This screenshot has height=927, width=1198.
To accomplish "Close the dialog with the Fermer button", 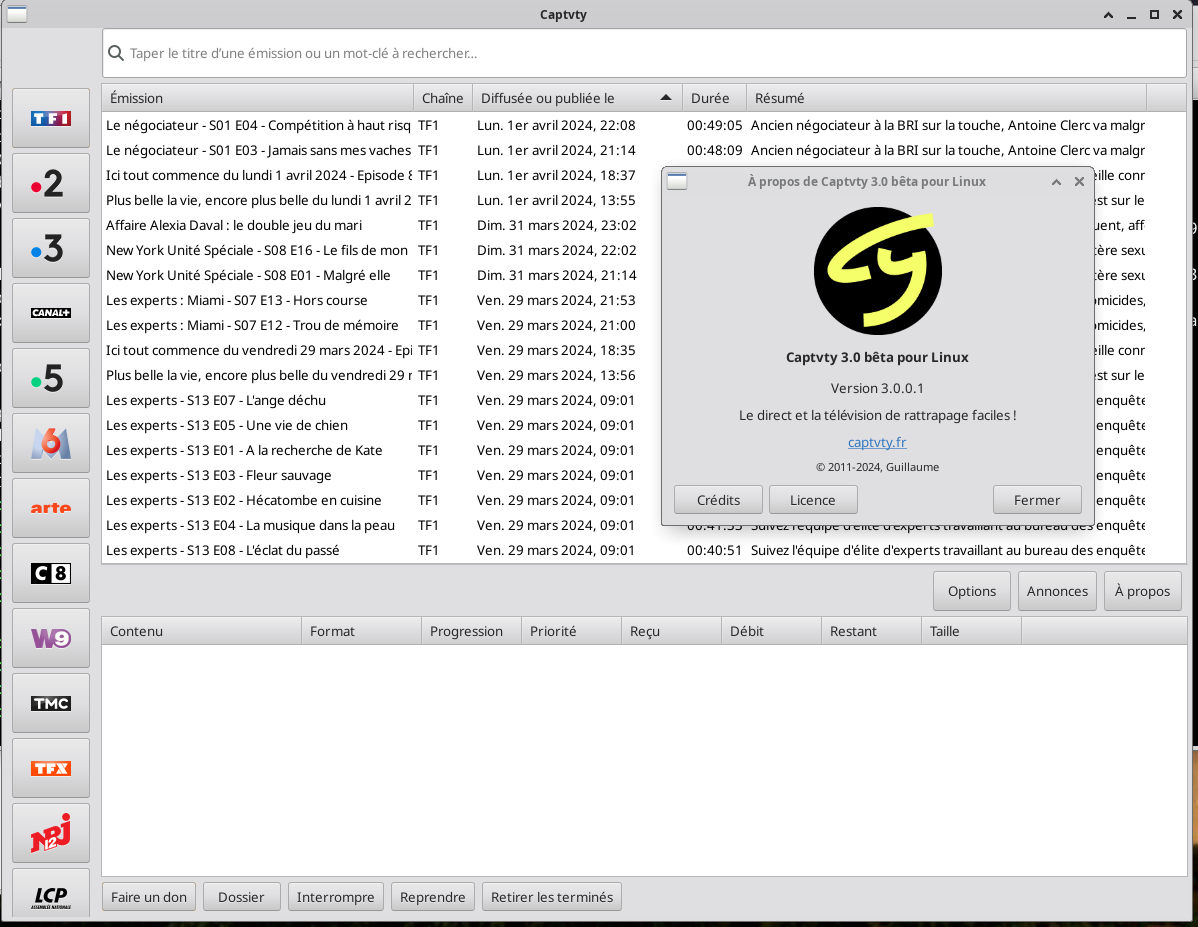I will tap(1037, 500).
